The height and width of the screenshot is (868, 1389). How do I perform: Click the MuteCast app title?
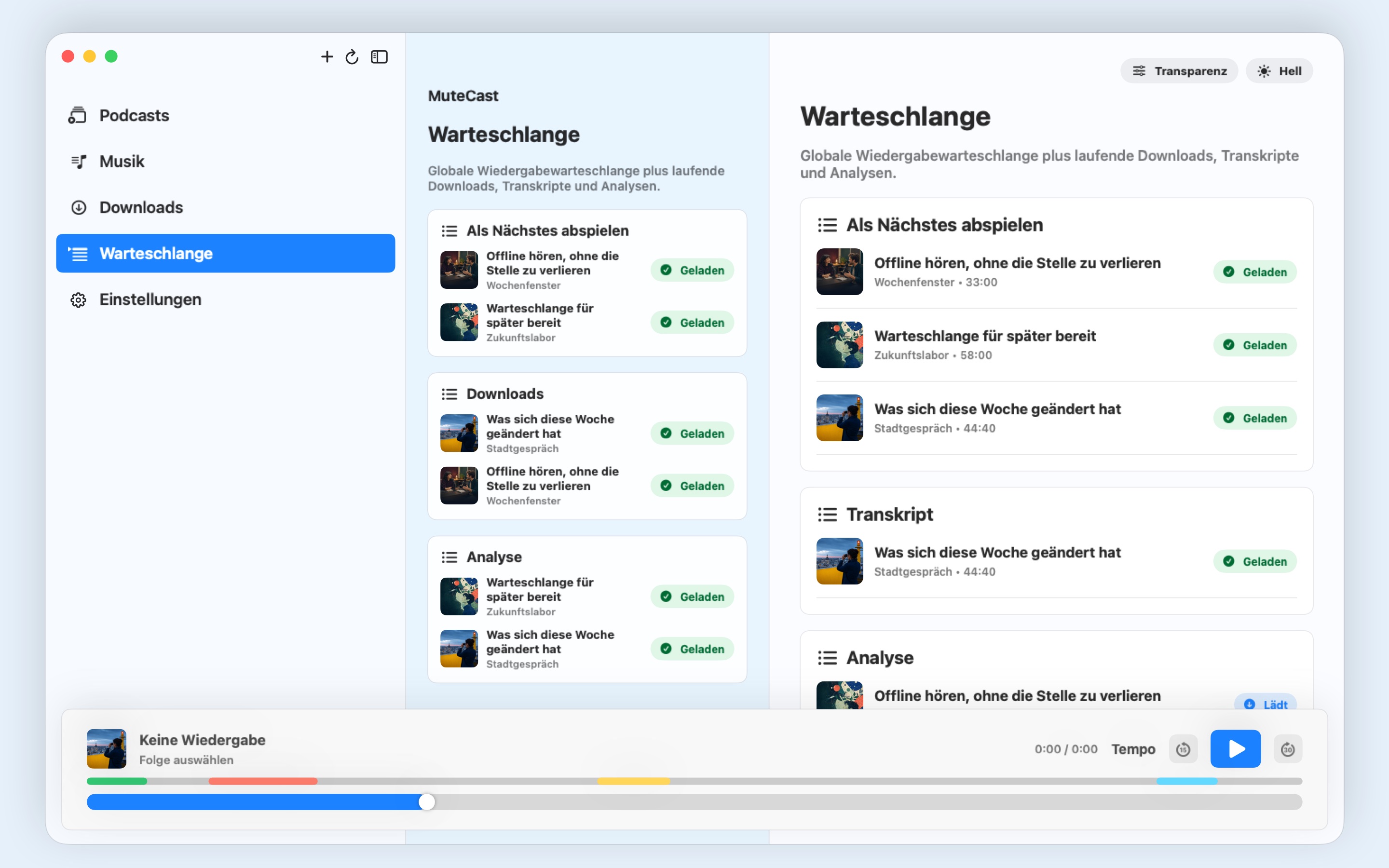[x=463, y=95]
